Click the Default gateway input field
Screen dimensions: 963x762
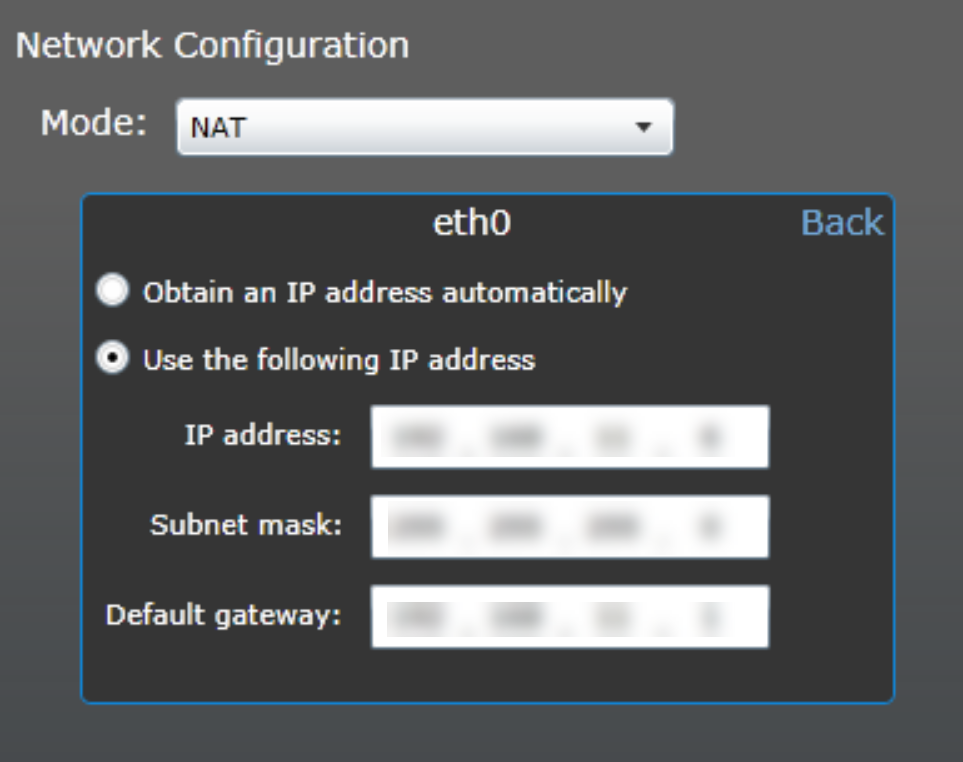(x=569, y=616)
